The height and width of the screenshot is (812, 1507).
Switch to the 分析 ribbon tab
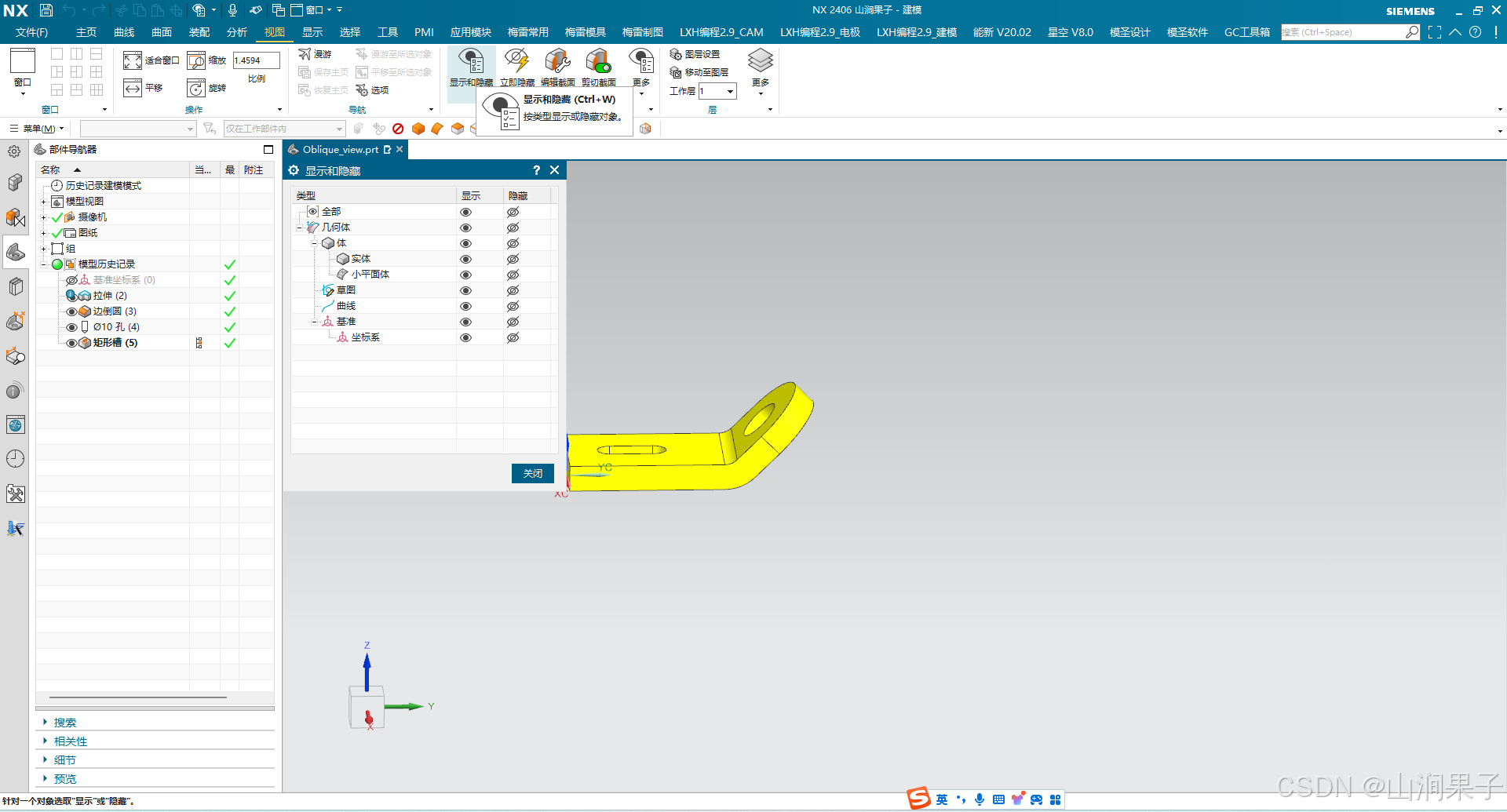click(237, 32)
